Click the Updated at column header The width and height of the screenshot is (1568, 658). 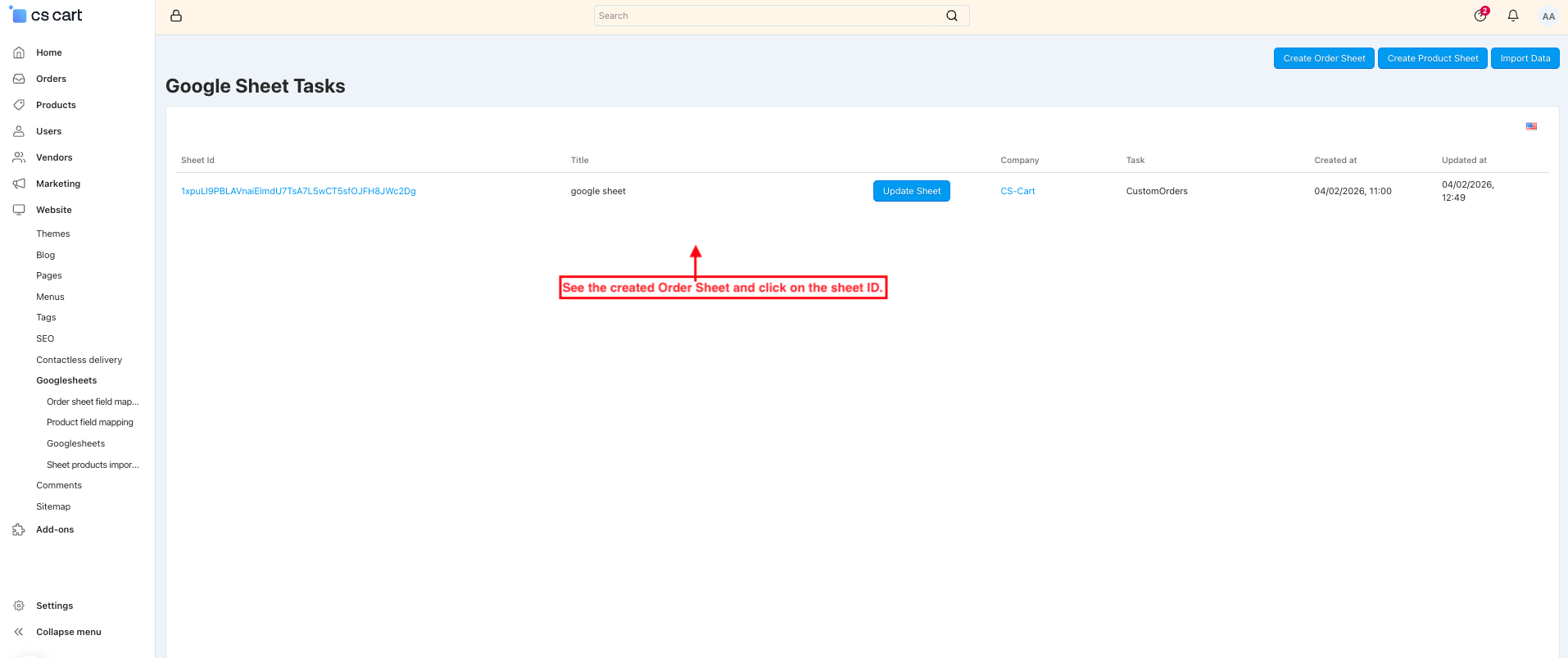1464,160
